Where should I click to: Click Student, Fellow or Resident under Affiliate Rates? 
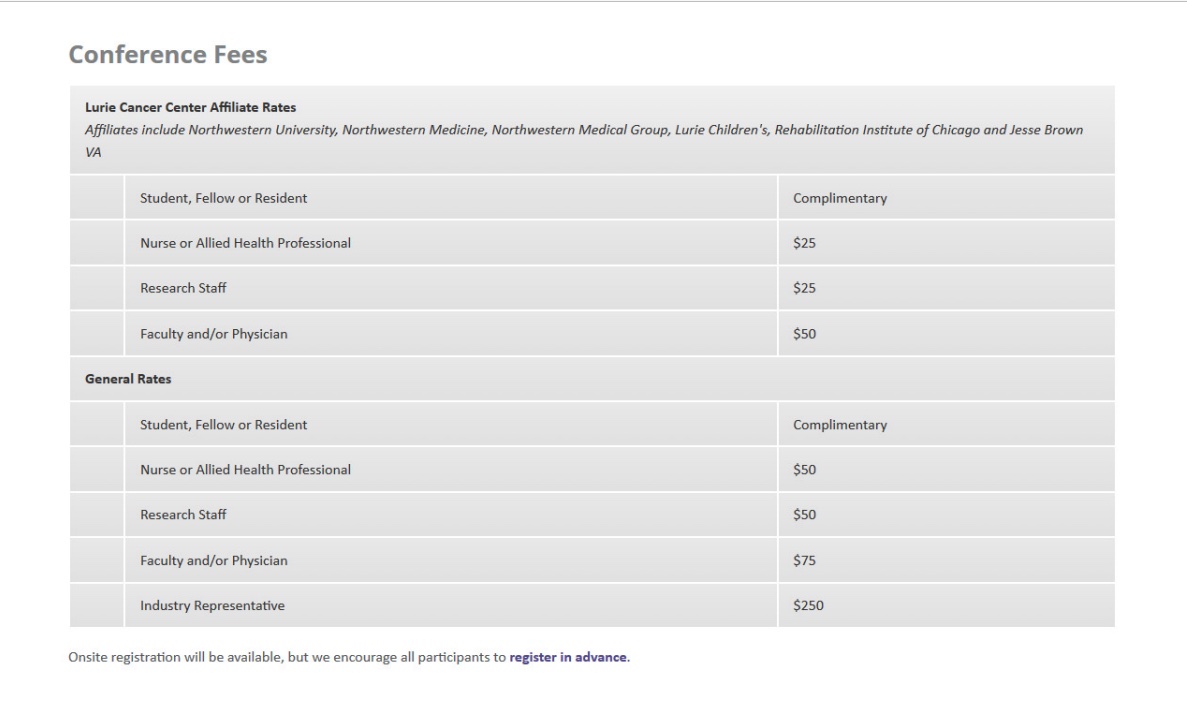pyautogui.click(x=223, y=198)
